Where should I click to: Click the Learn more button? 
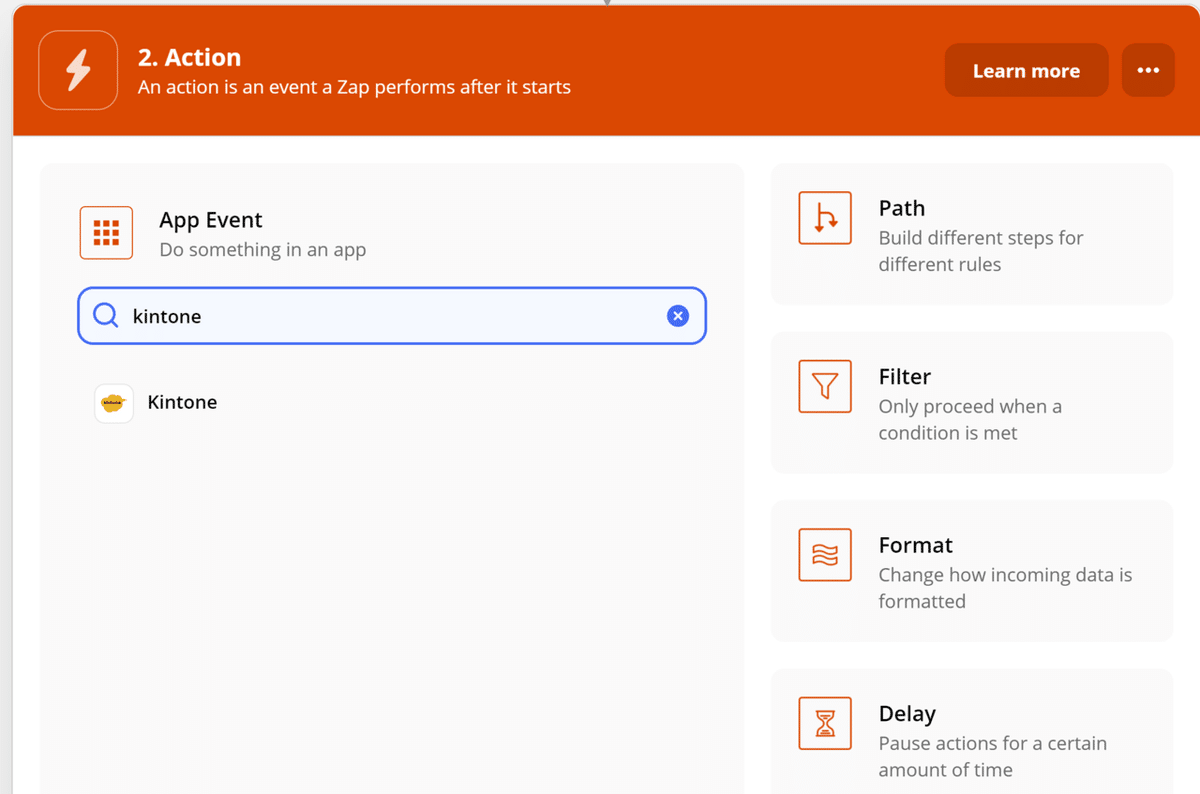(x=1026, y=71)
